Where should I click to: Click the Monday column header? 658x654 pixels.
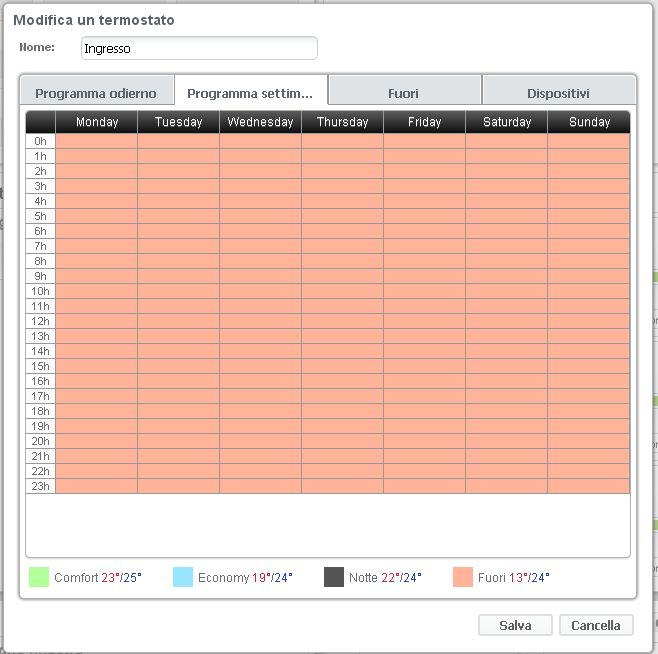coord(97,122)
